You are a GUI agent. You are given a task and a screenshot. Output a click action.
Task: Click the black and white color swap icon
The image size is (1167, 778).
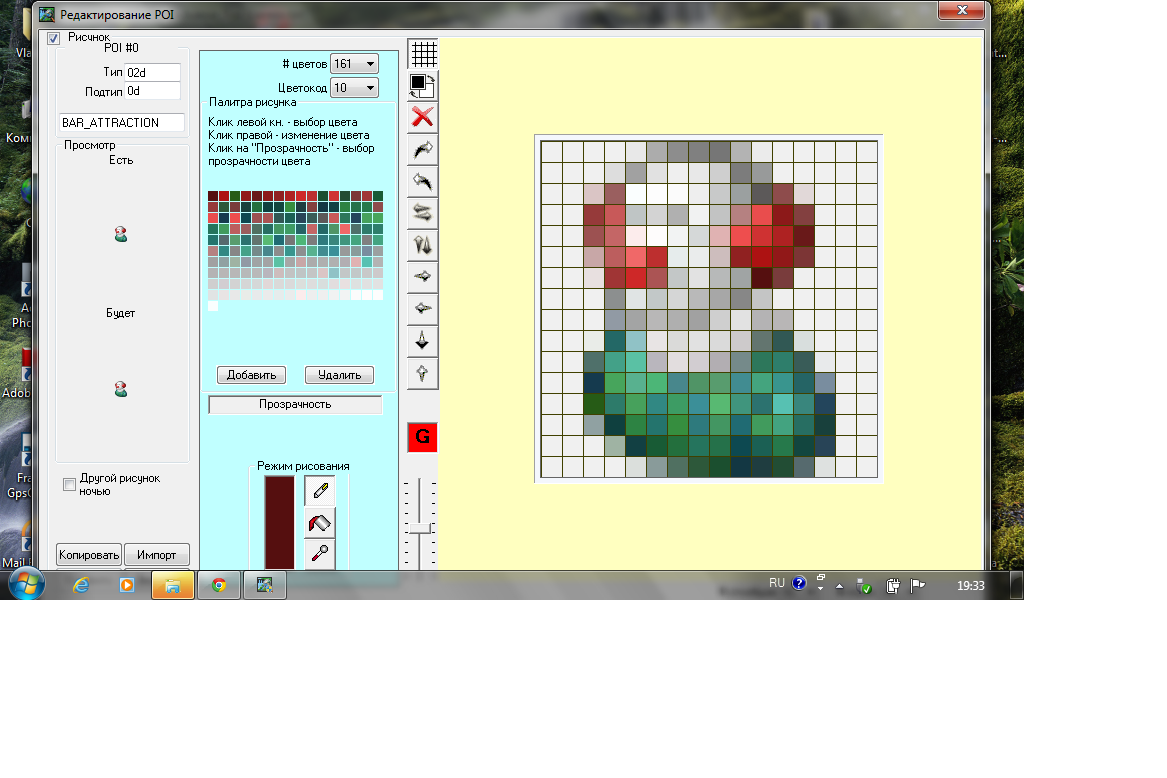point(423,85)
